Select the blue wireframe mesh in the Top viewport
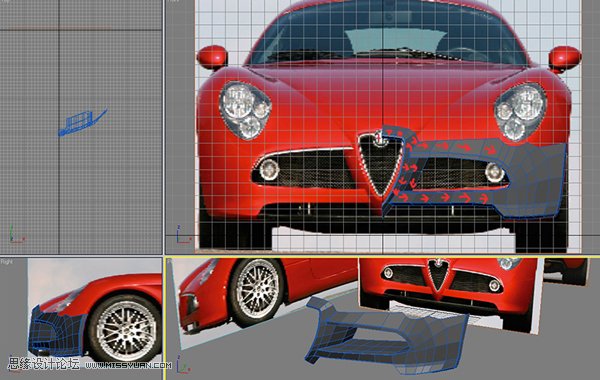Viewport: 600px width, 380px height. click(x=82, y=122)
